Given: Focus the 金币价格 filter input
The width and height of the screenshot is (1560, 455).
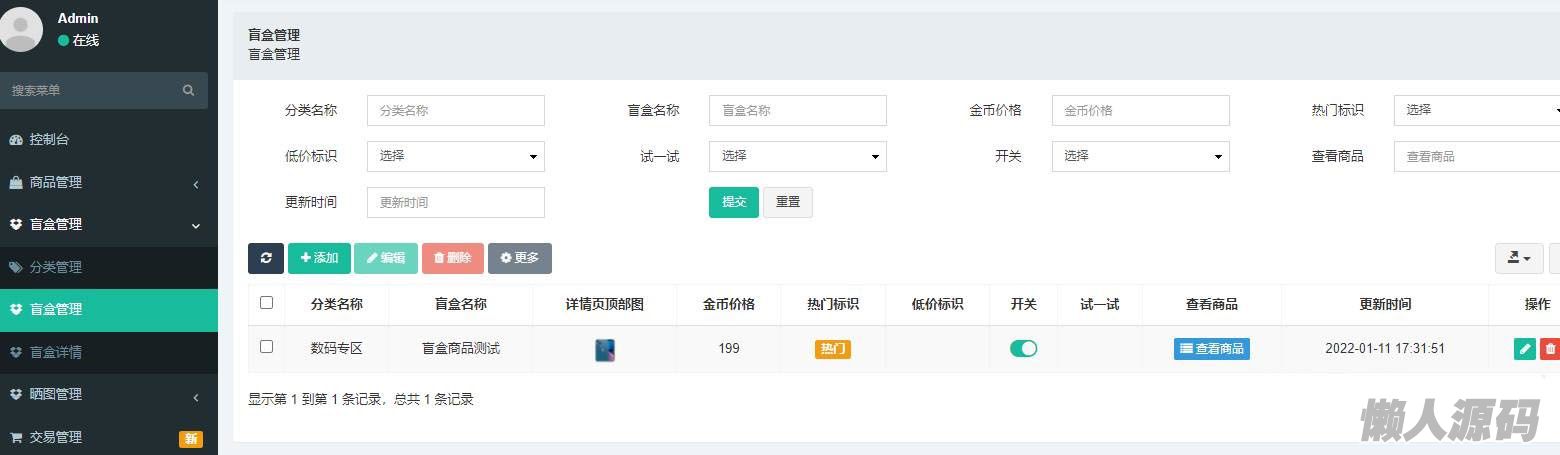Looking at the screenshot, I should pyautogui.click(x=1141, y=110).
